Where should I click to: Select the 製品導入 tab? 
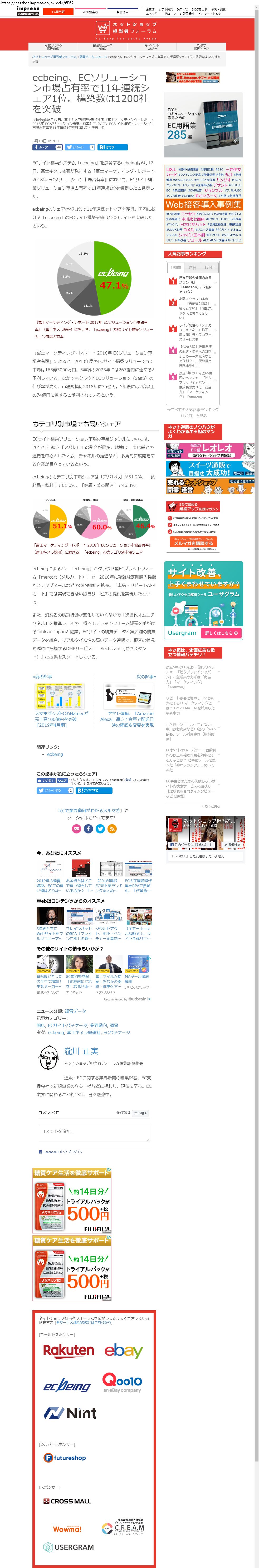[122, 12]
